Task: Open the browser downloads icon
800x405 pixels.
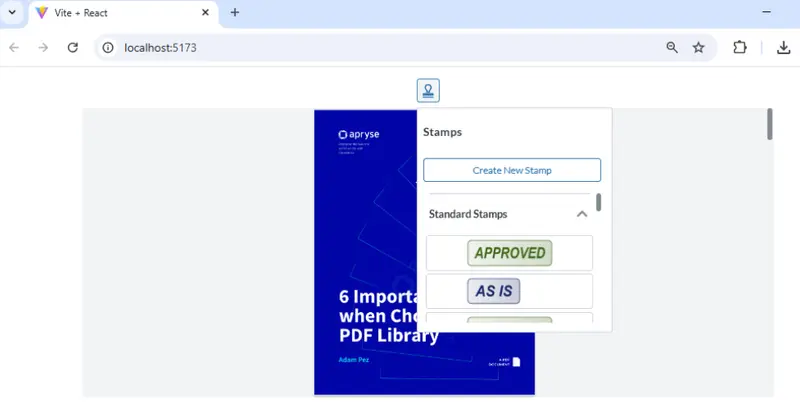Action: (783, 47)
